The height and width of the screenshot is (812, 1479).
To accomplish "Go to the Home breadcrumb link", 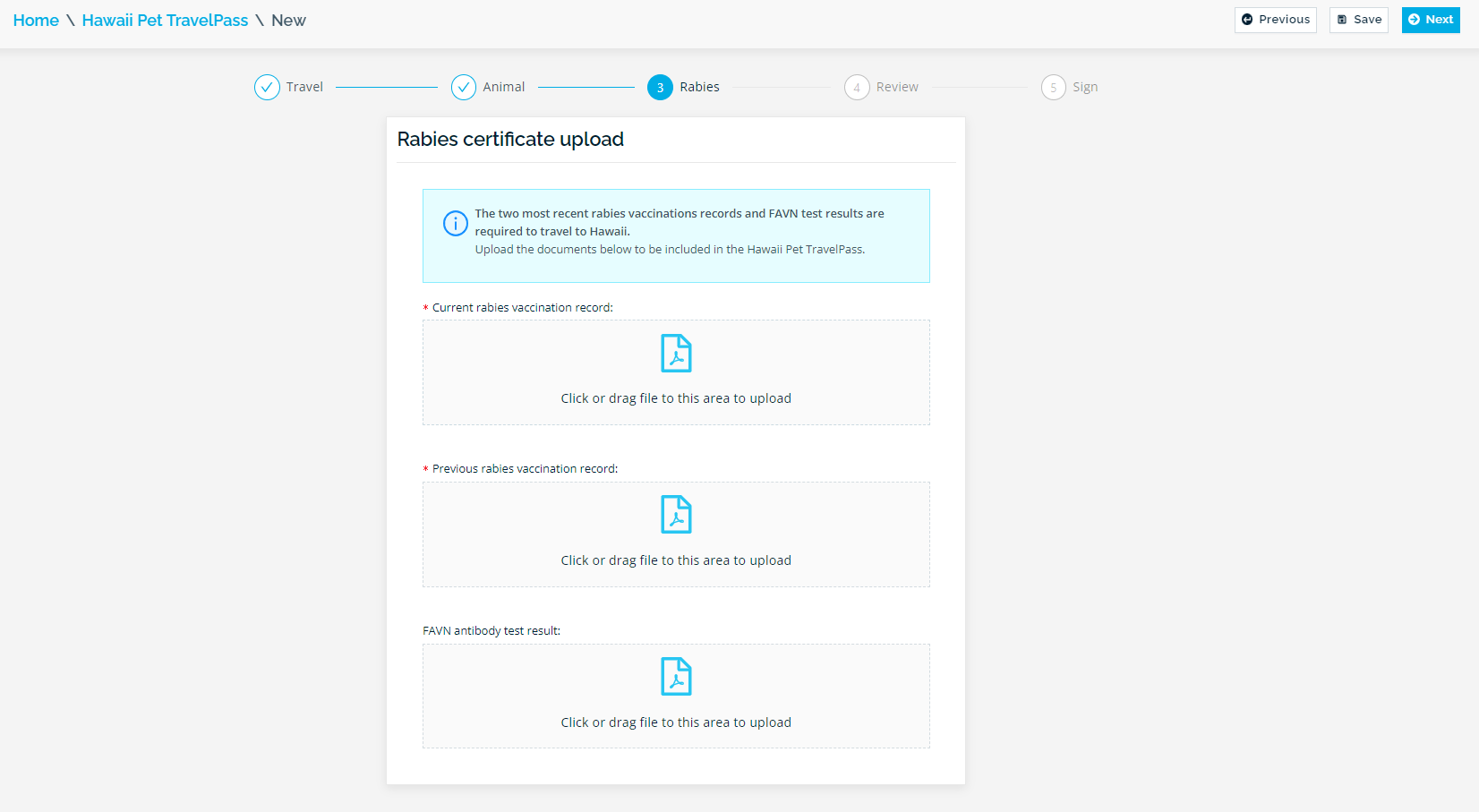I will tap(36, 20).
